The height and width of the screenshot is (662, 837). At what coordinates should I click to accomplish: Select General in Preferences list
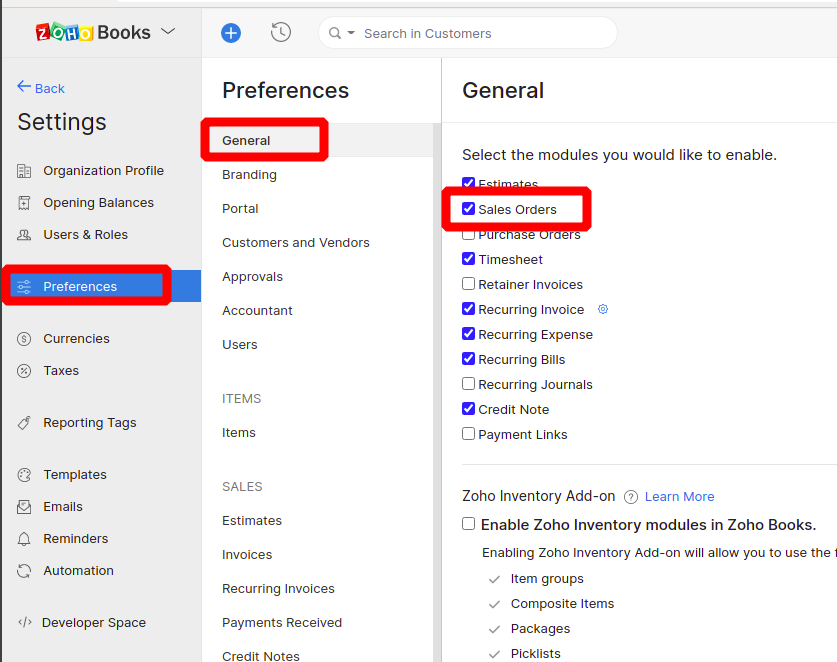point(318,140)
